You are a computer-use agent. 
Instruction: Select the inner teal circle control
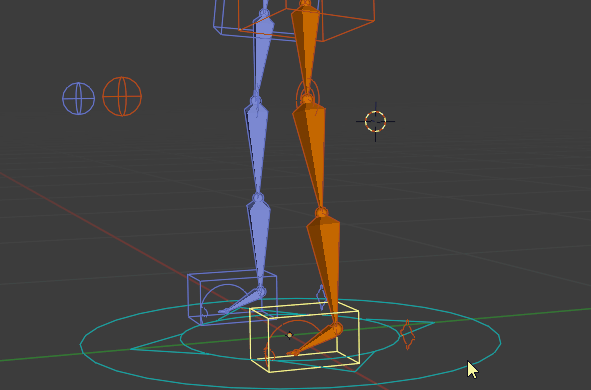tap(289, 338)
